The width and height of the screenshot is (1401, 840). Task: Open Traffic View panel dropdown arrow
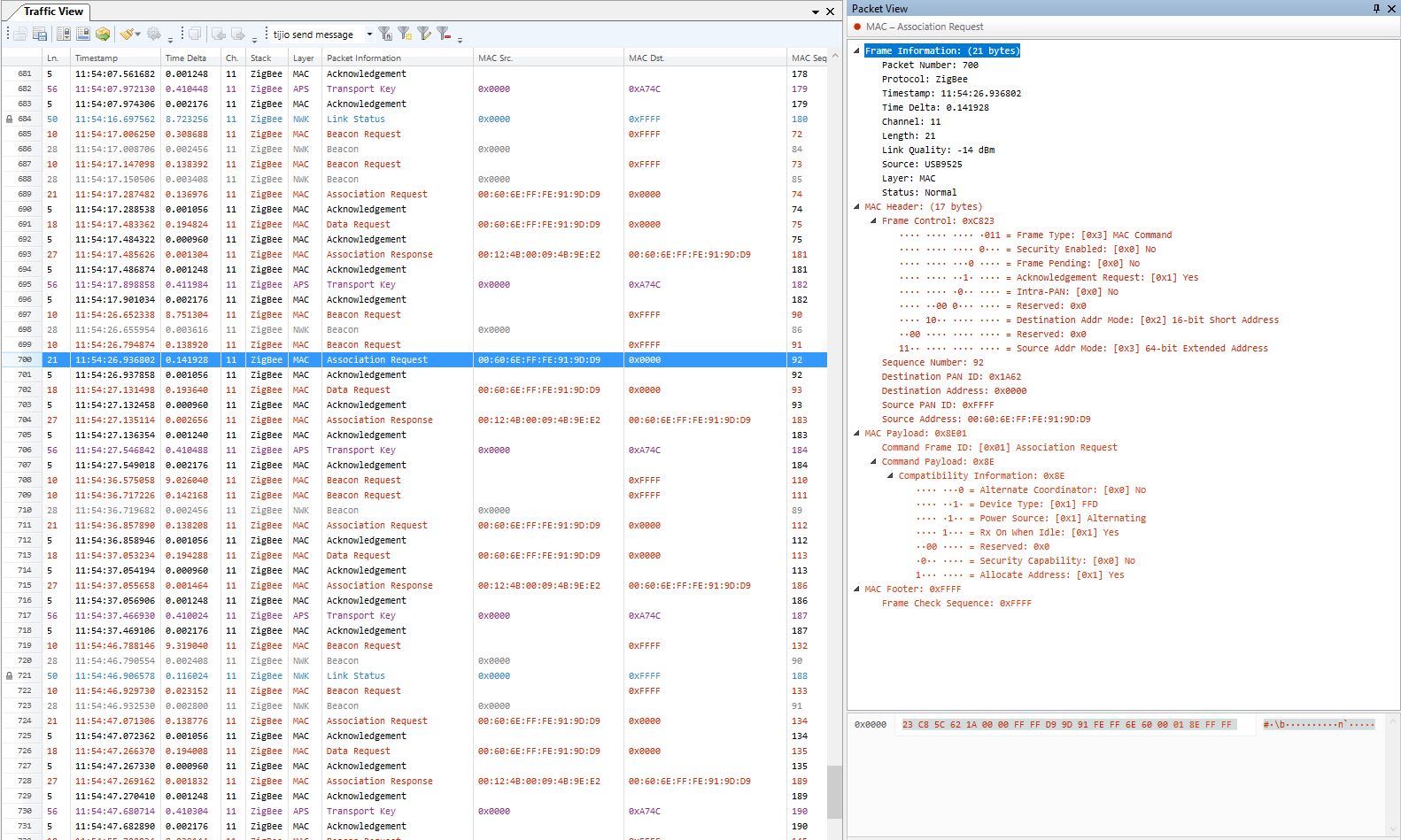(x=816, y=12)
